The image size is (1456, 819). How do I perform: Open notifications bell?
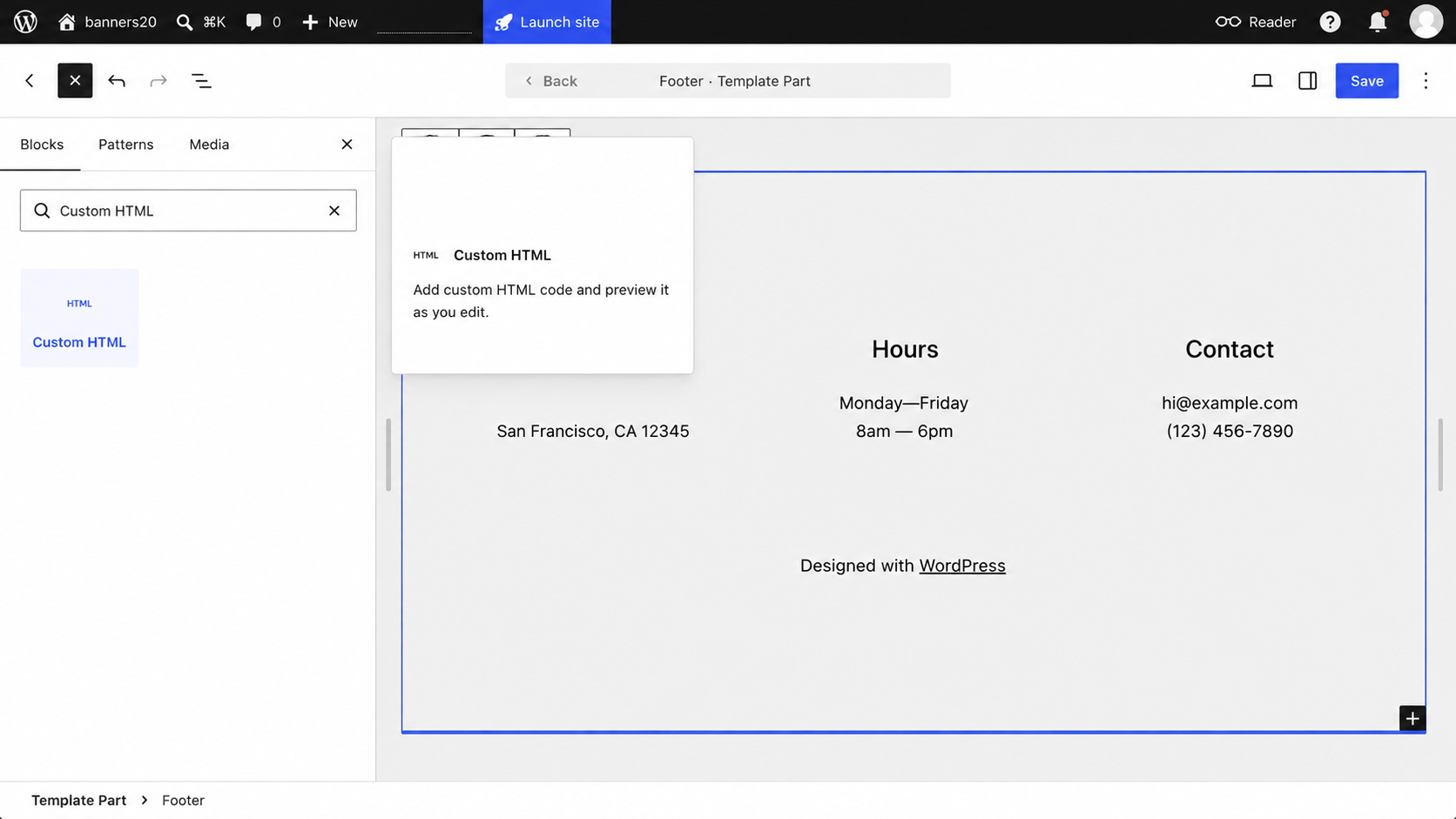tap(1378, 22)
